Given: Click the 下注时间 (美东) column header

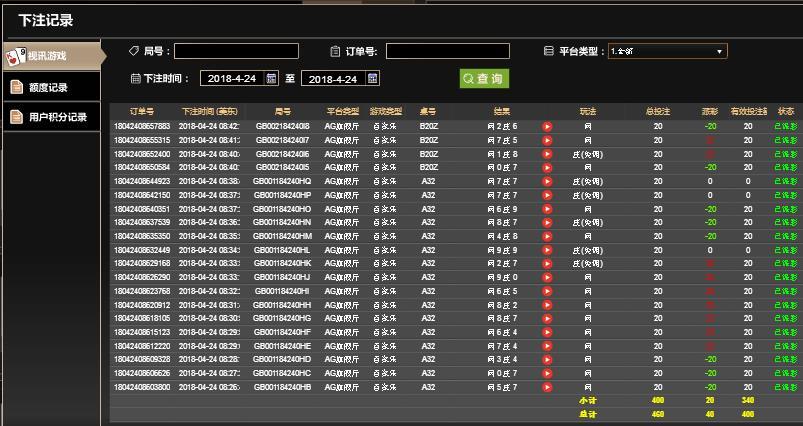Looking at the screenshot, I should click(210, 111).
